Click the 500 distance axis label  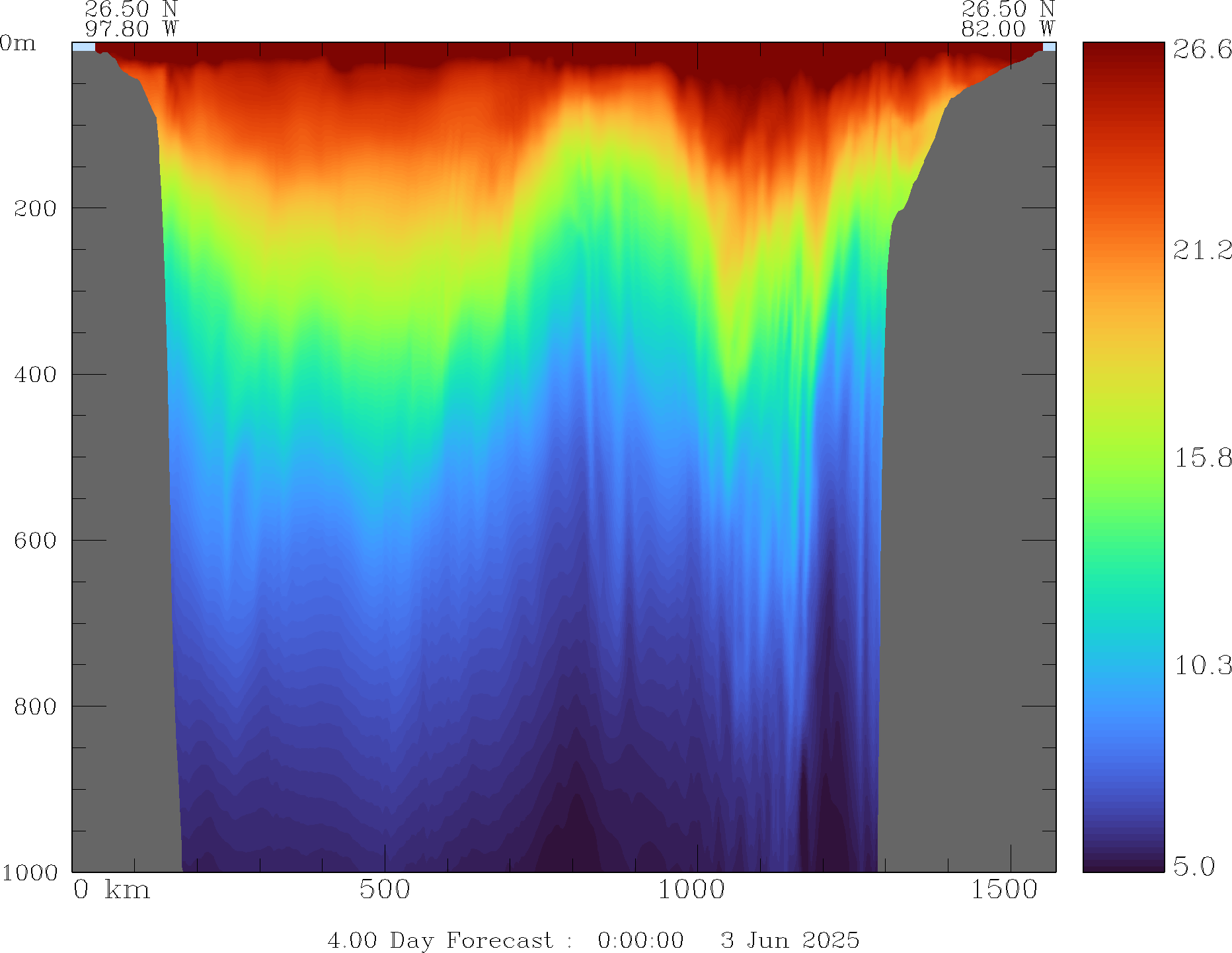[x=385, y=890]
